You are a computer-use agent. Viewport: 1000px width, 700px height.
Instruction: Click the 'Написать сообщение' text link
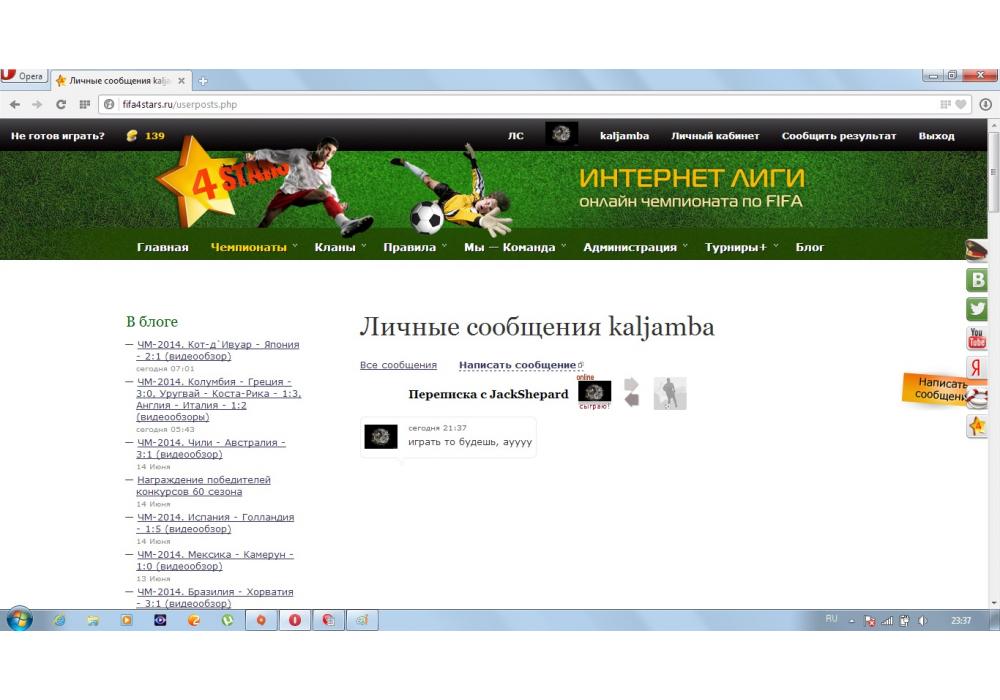(517, 365)
